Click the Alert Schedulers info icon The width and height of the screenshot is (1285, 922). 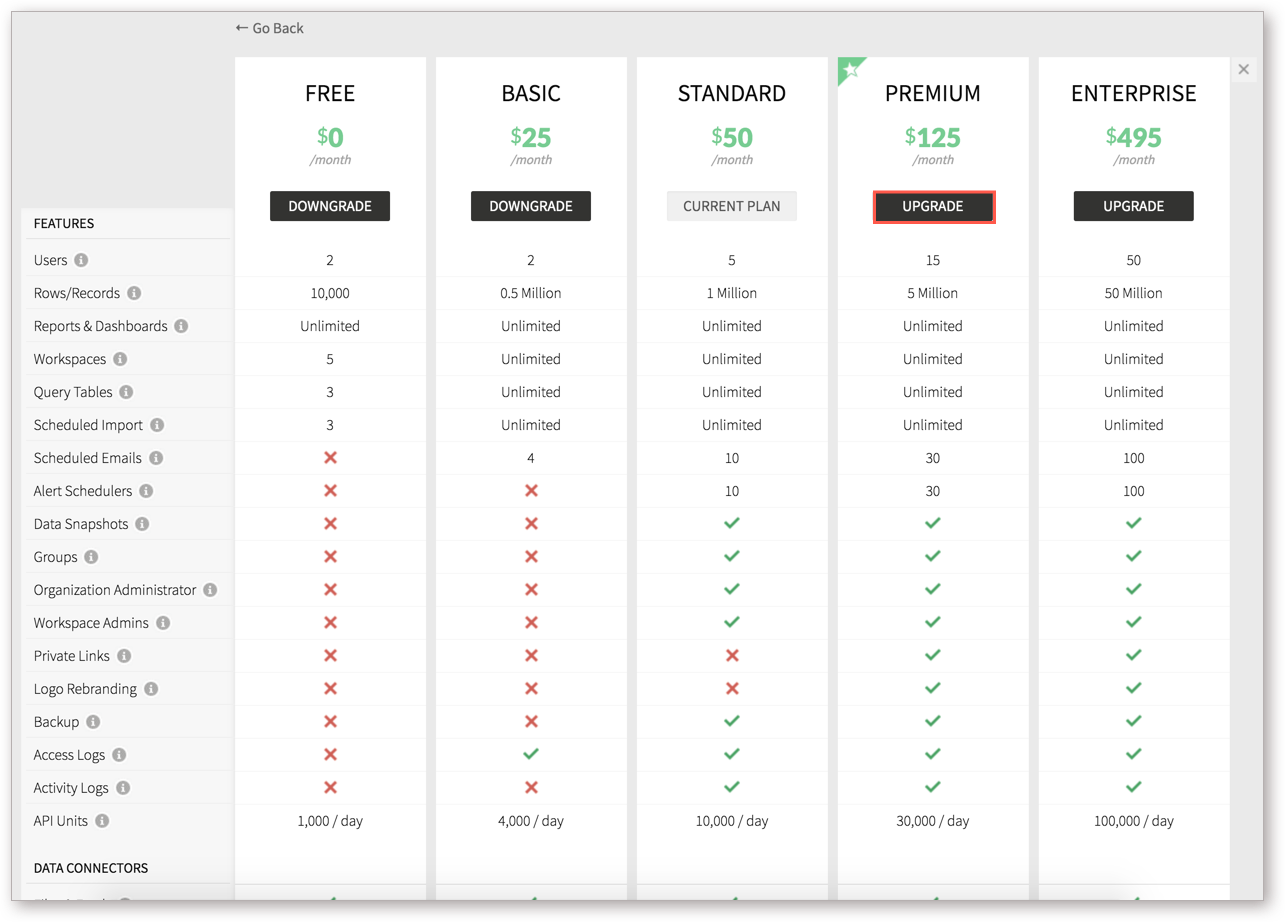click(145, 489)
